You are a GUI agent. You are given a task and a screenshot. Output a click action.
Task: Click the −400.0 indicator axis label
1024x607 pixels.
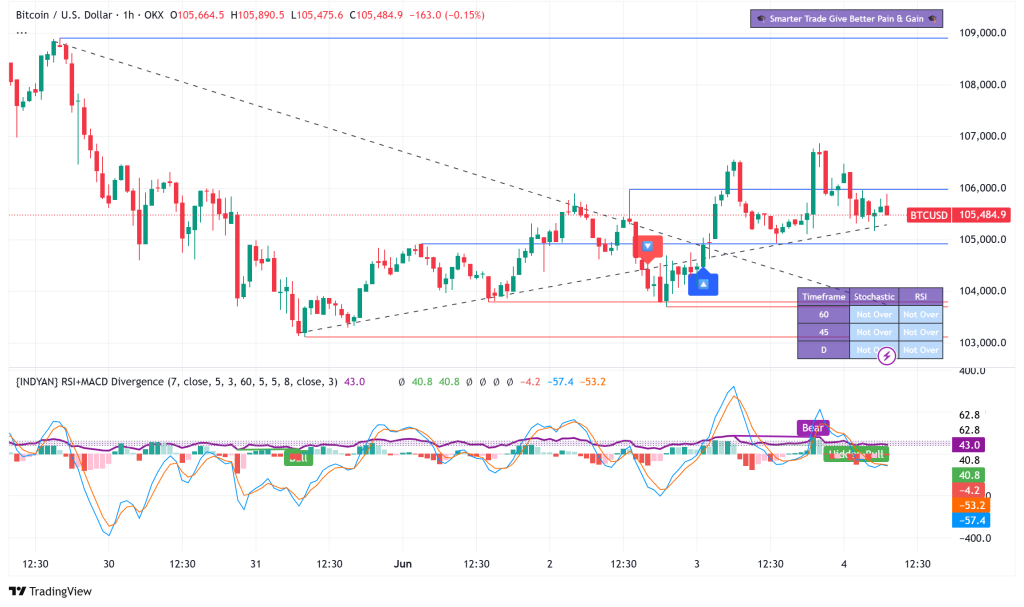coord(974,538)
